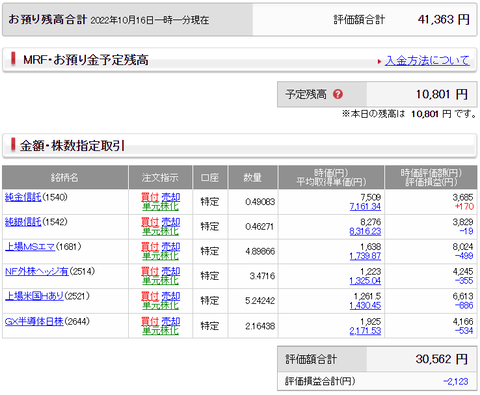This screenshot has height=395, width=480.
Task: Click the 時価評価額(円) 評価損益 column header
Action: (x=431, y=177)
